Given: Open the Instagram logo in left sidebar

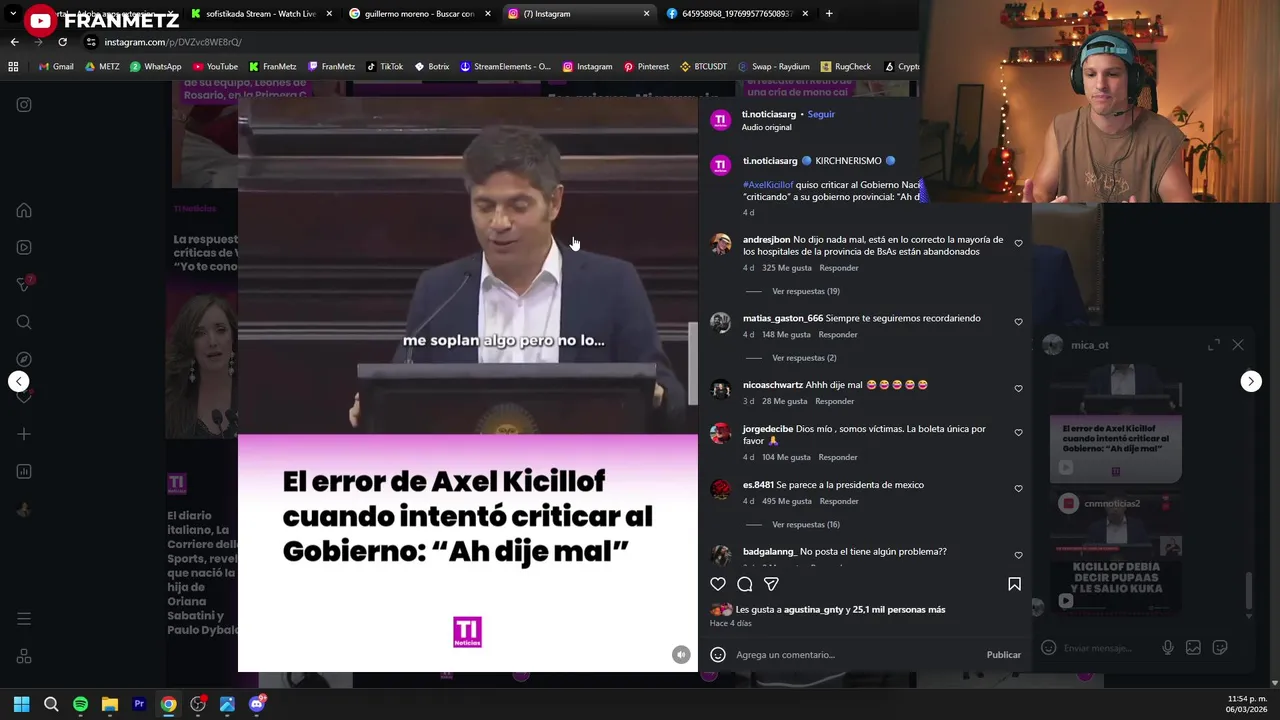Looking at the screenshot, I should 24,105.
